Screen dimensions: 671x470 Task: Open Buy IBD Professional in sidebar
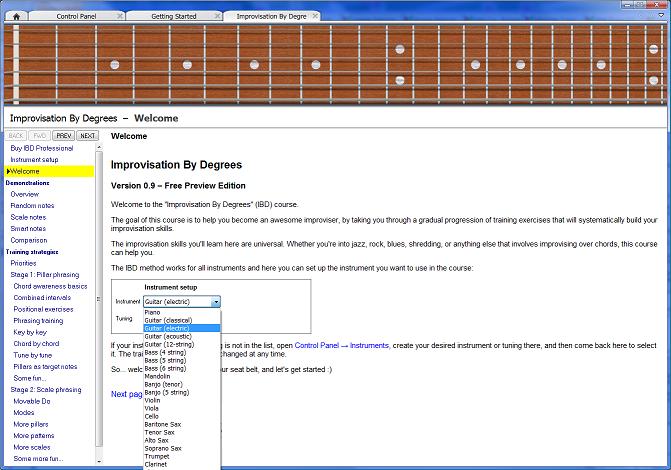click(41, 148)
